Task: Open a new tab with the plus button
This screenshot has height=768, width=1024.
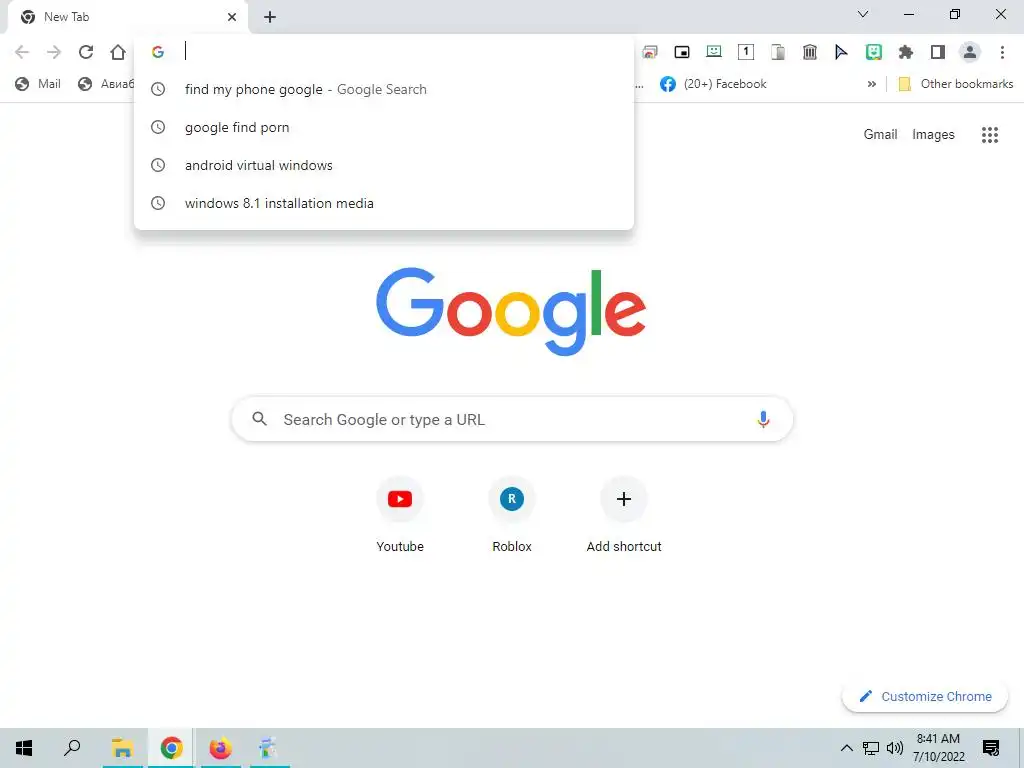Action: point(270,17)
